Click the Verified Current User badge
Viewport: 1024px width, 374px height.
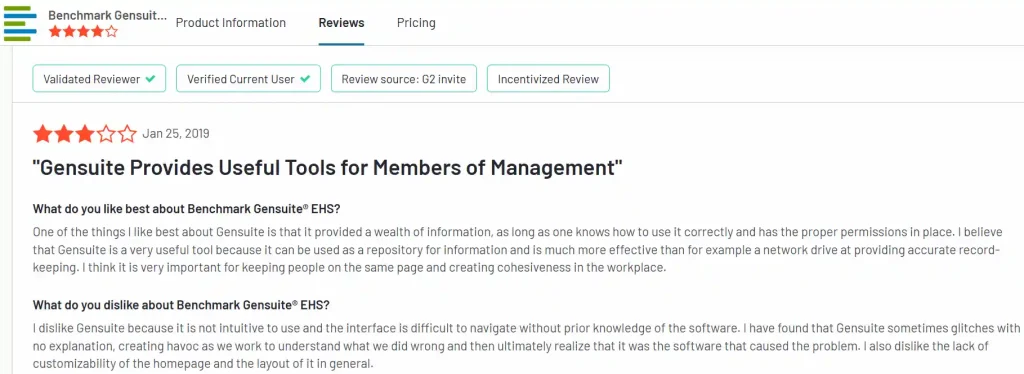click(249, 79)
